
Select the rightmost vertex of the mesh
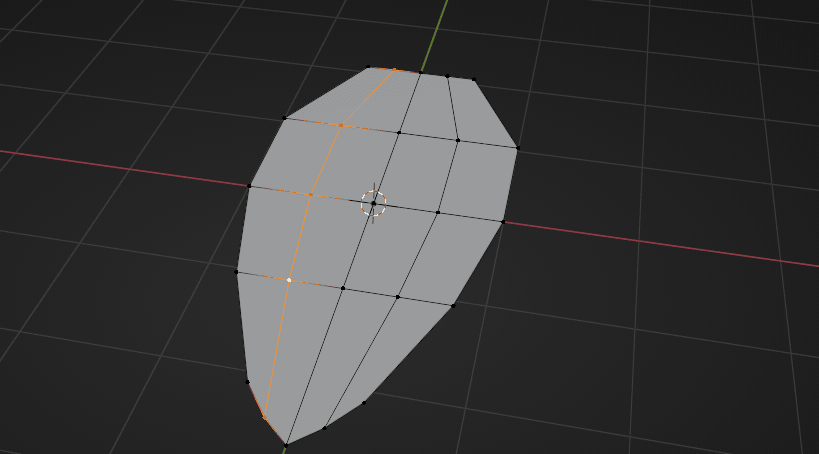pyautogui.click(x=517, y=148)
